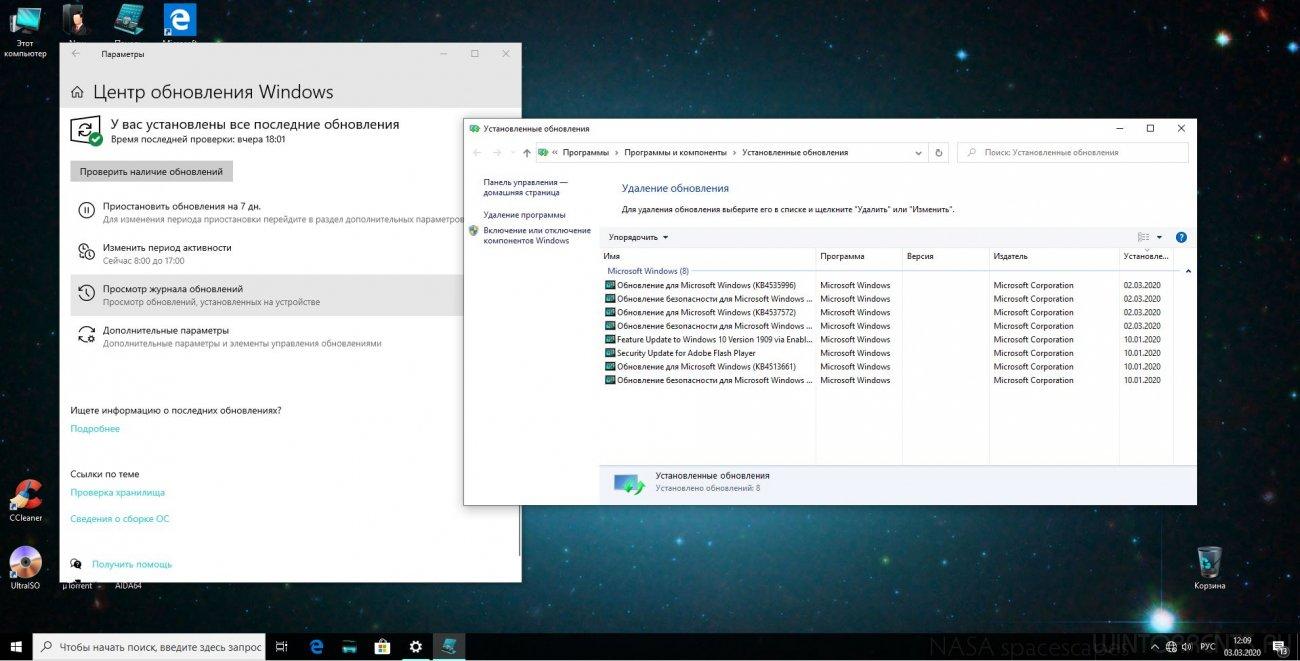
Task: Sort by the Издатель column header
Action: point(1054,257)
